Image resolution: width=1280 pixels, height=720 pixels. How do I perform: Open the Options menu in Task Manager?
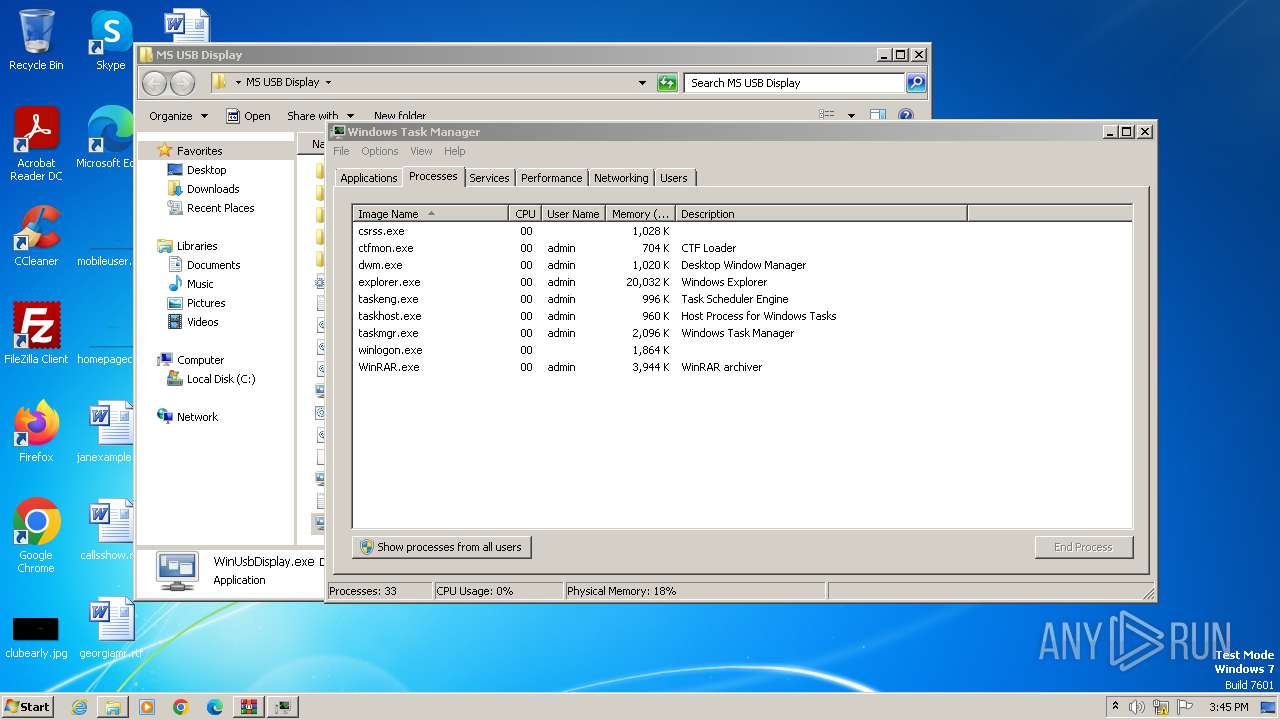(379, 151)
